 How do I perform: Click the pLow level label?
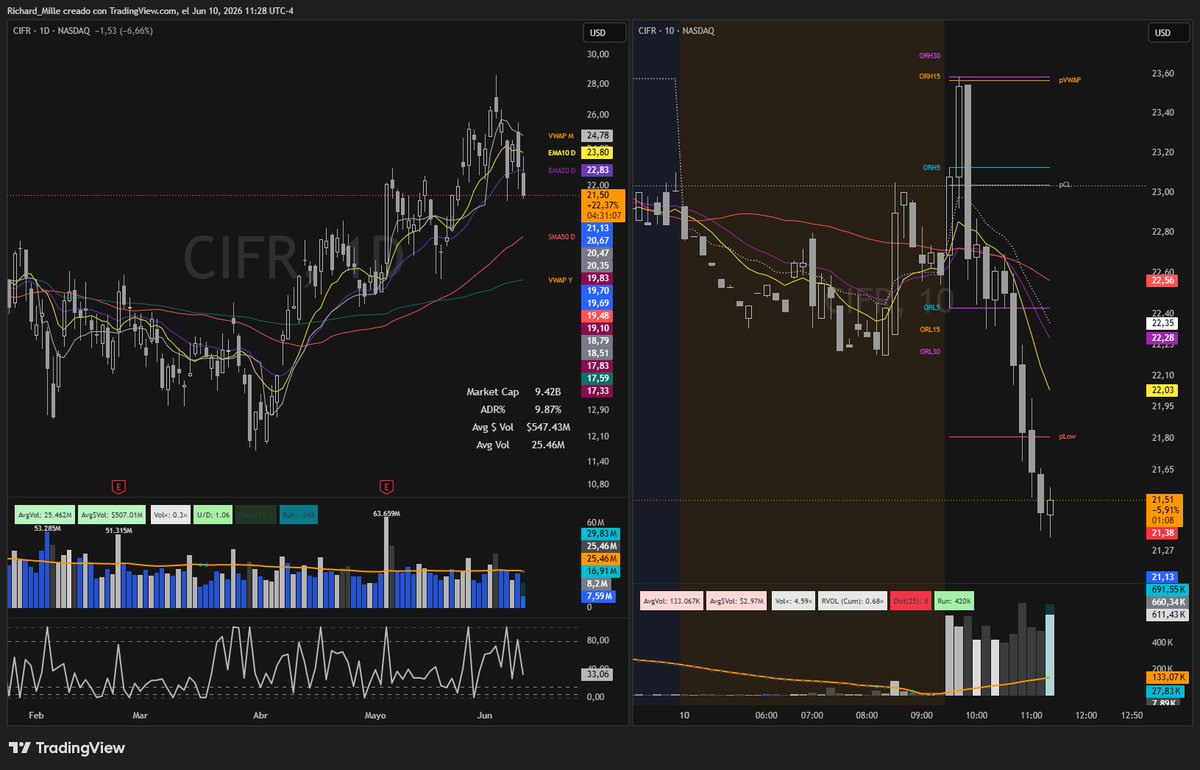click(1066, 437)
